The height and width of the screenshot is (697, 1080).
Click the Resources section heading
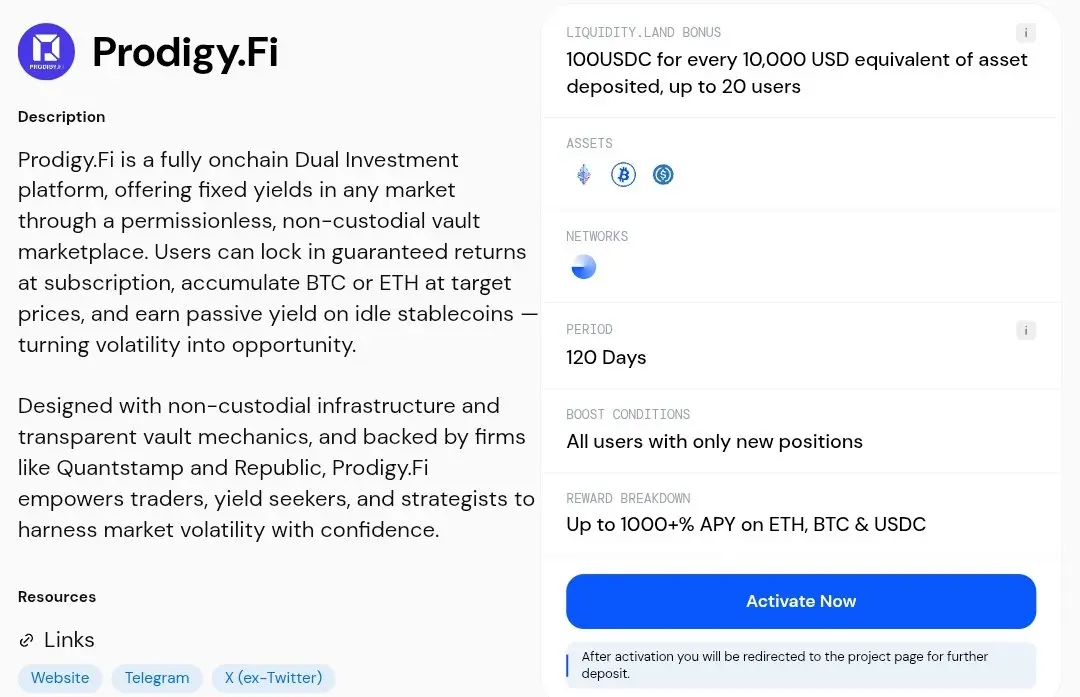[x=56, y=597]
